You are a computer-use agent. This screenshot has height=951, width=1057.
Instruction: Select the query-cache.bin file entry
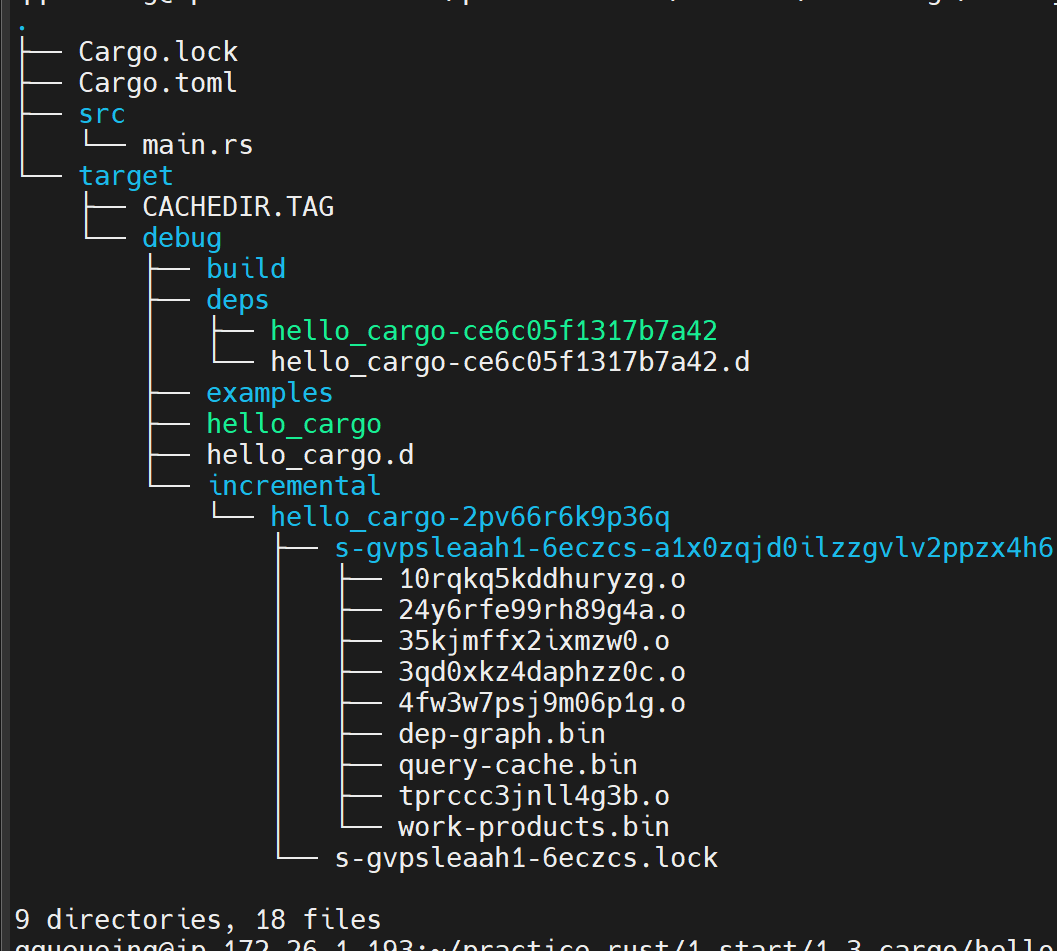(x=517, y=765)
